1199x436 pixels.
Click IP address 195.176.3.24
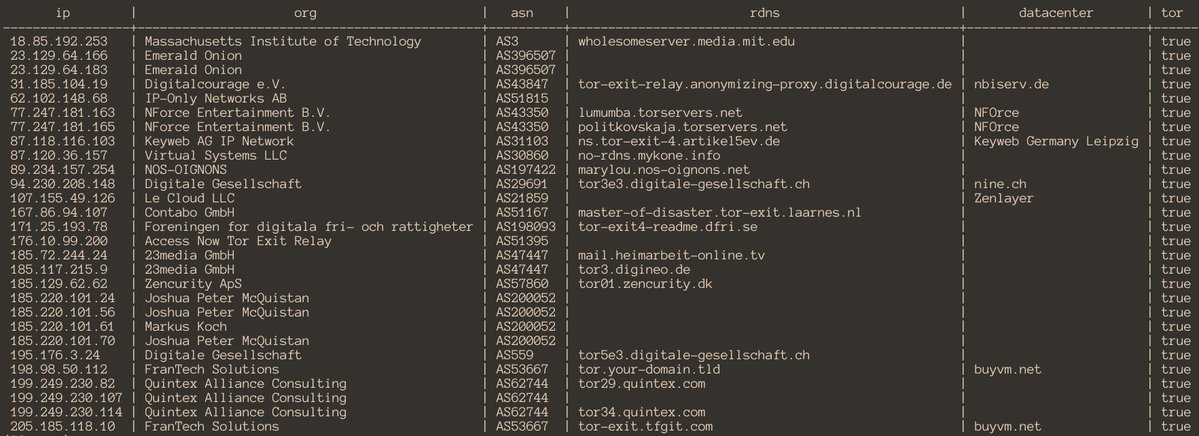[x=54, y=355]
